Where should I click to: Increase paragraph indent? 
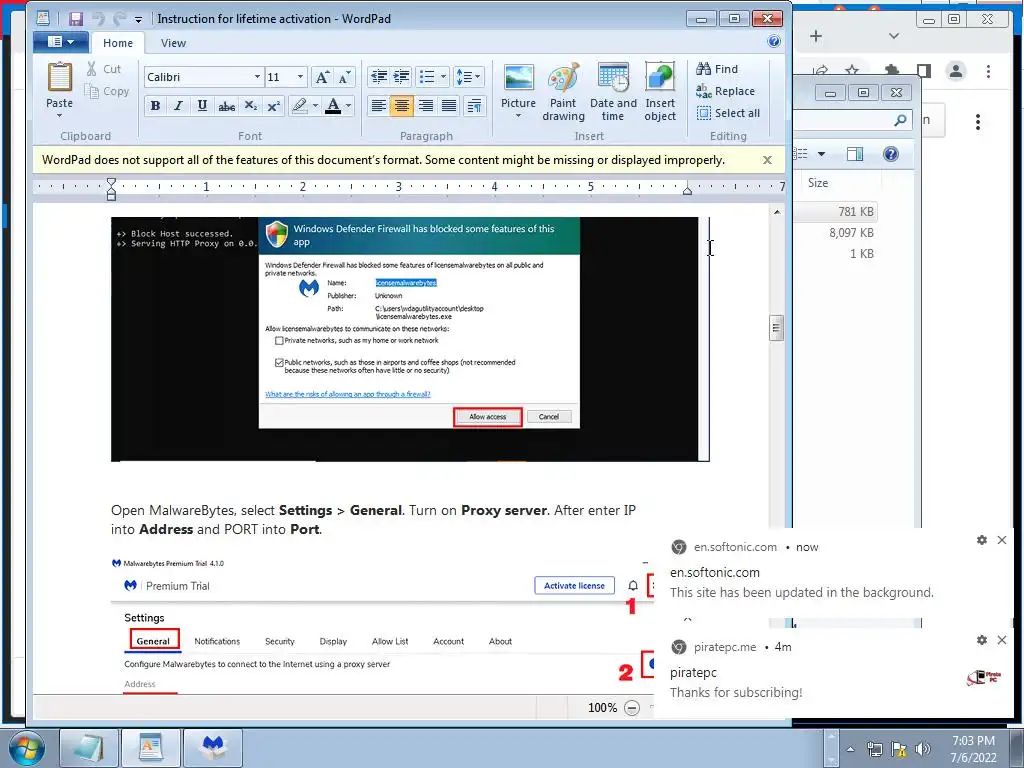click(x=402, y=77)
